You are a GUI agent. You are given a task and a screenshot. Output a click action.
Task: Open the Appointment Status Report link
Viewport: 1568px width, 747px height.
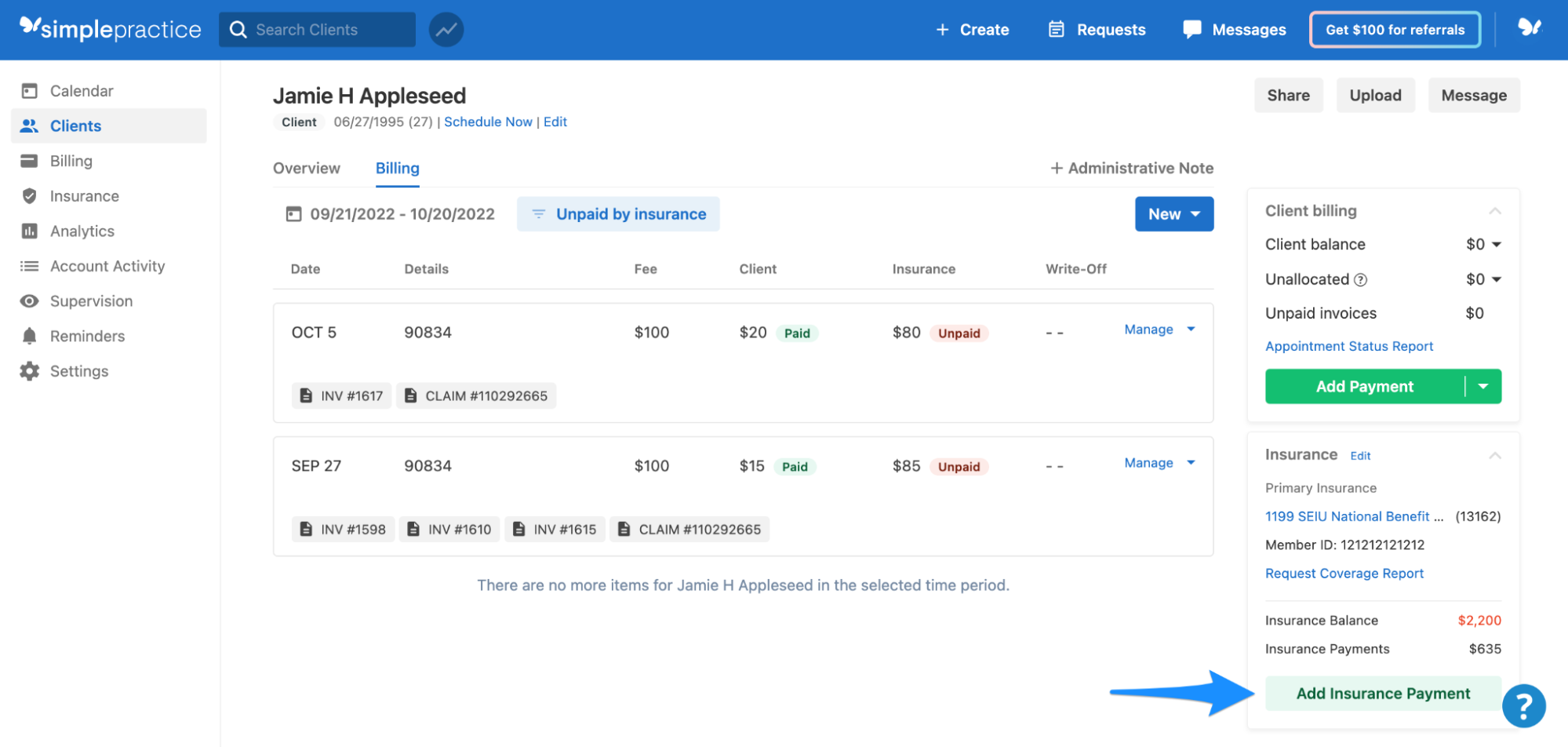(x=1349, y=346)
